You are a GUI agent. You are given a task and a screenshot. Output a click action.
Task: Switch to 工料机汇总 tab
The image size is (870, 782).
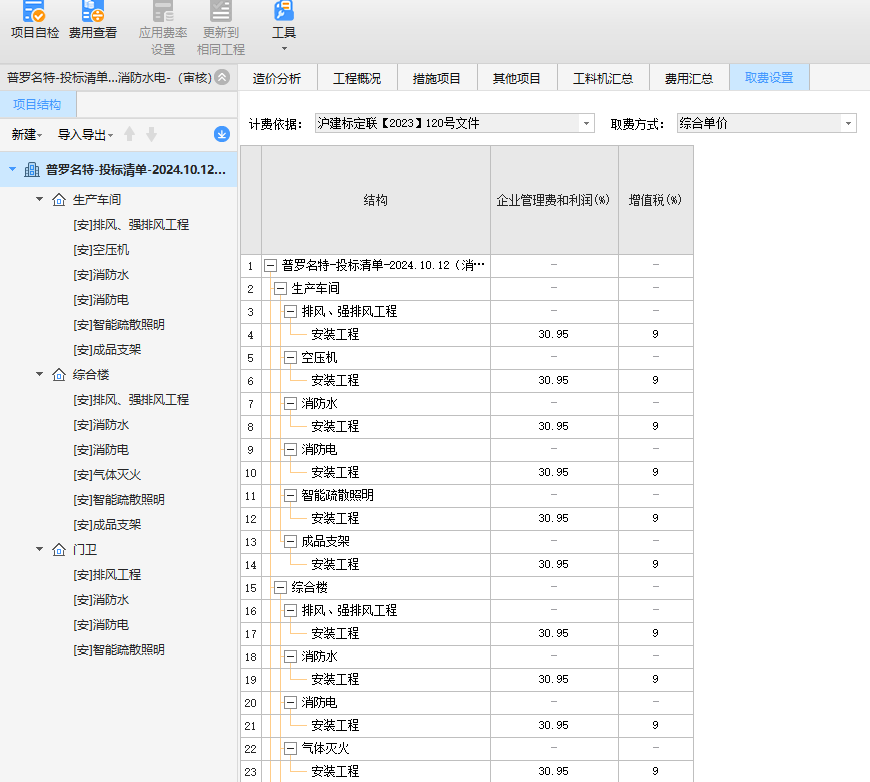pyautogui.click(x=603, y=78)
